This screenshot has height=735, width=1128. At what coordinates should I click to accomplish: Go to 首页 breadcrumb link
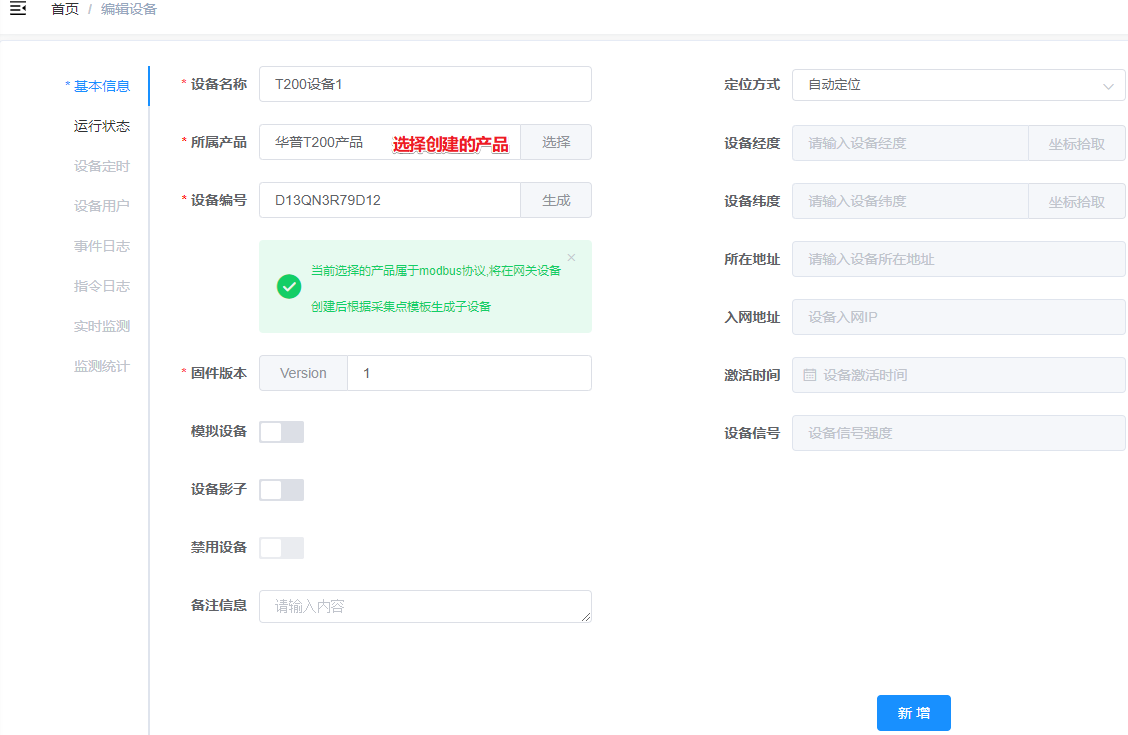point(65,9)
